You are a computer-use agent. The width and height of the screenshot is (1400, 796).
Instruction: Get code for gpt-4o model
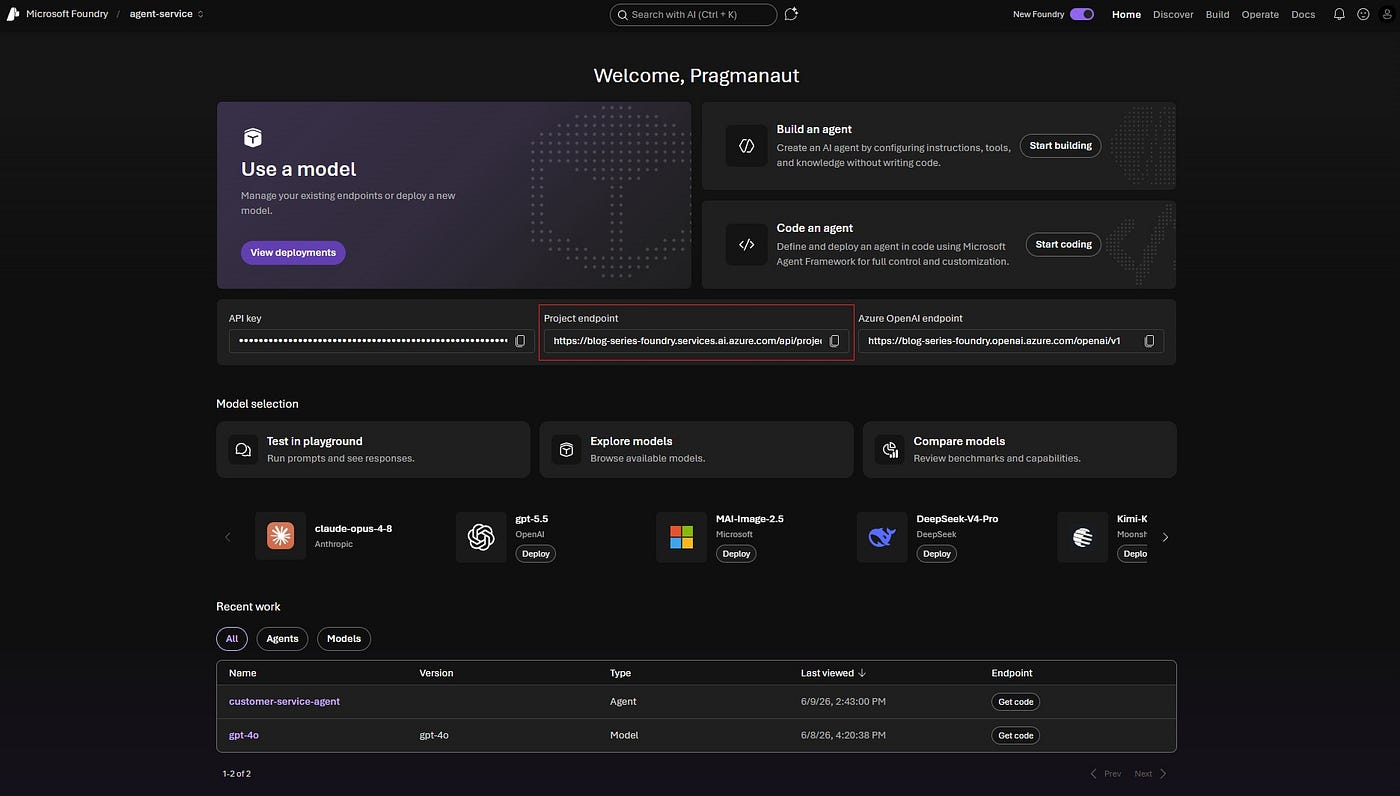(x=1016, y=735)
